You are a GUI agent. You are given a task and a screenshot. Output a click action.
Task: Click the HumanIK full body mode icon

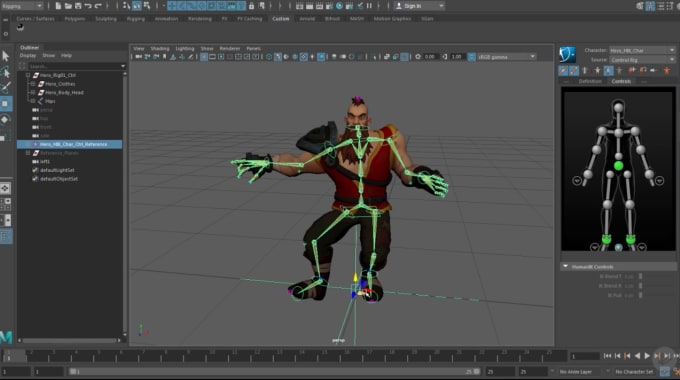click(x=597, y=70)
